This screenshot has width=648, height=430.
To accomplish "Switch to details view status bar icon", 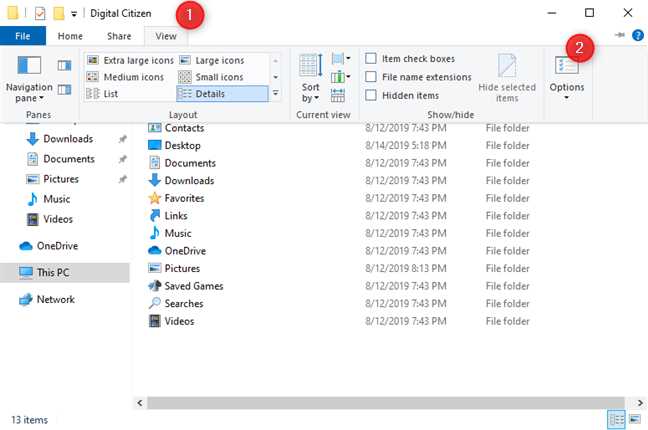I will pyautogui.click(x=616, y=420).
